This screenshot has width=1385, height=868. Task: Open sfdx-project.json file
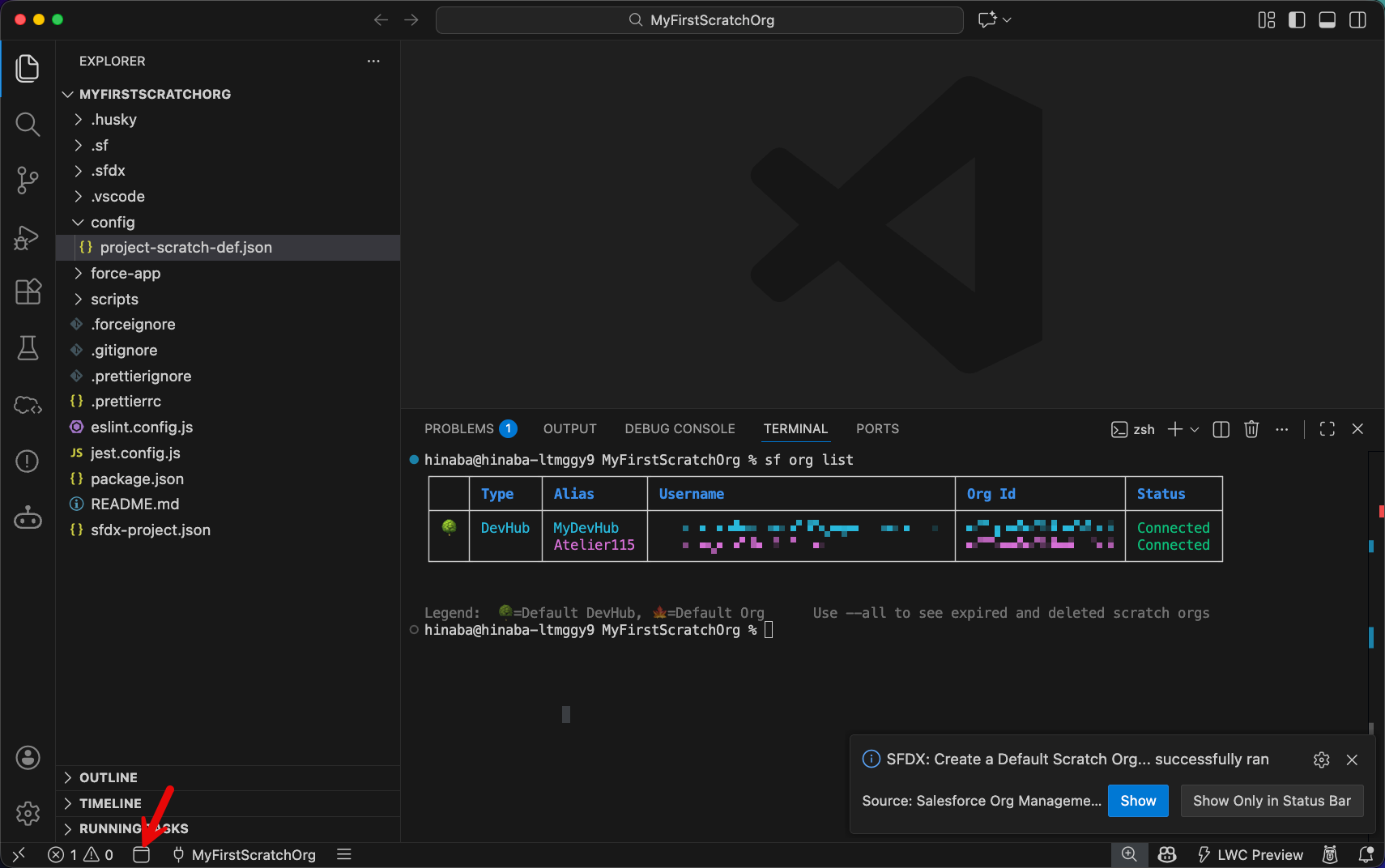coord(151,530)
